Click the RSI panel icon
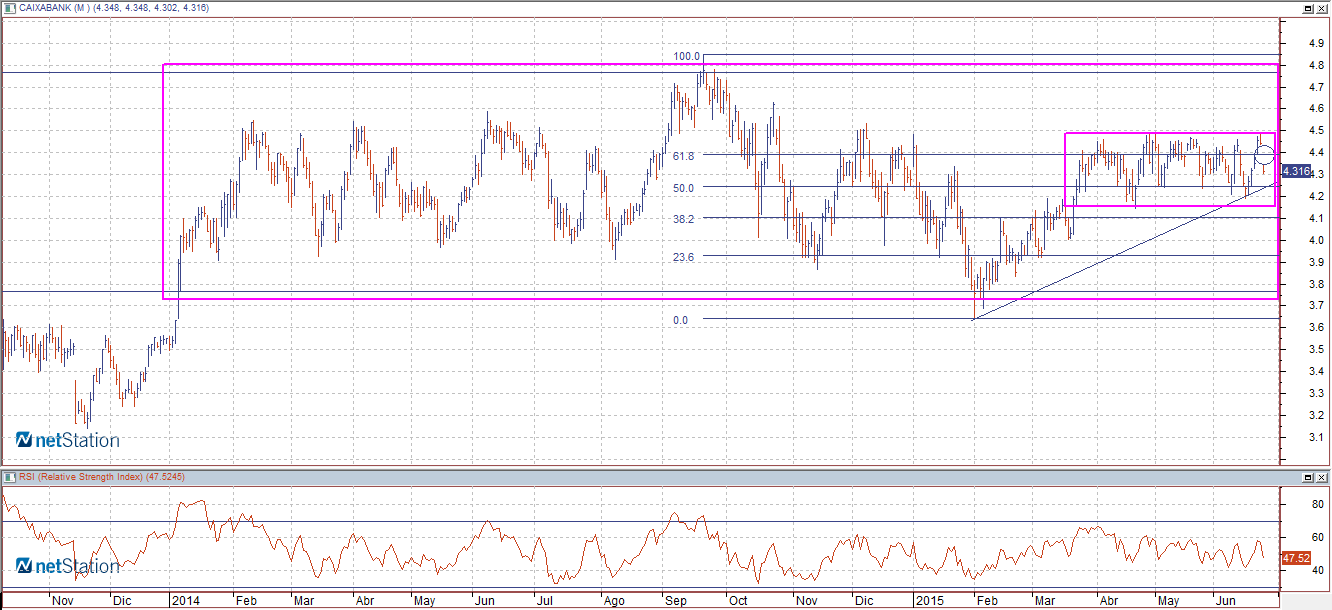1332x610 pixels. coord(10,477)
